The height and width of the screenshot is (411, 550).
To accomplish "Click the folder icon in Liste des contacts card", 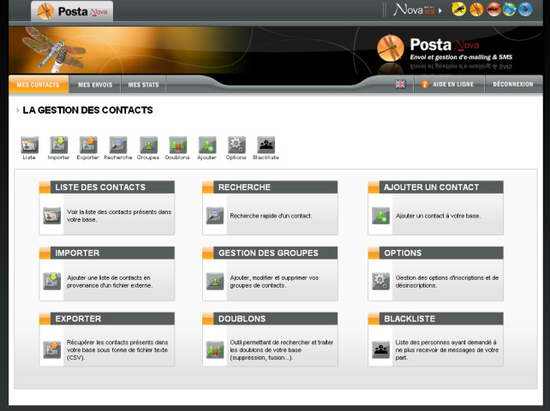I will tap(52, 216).
